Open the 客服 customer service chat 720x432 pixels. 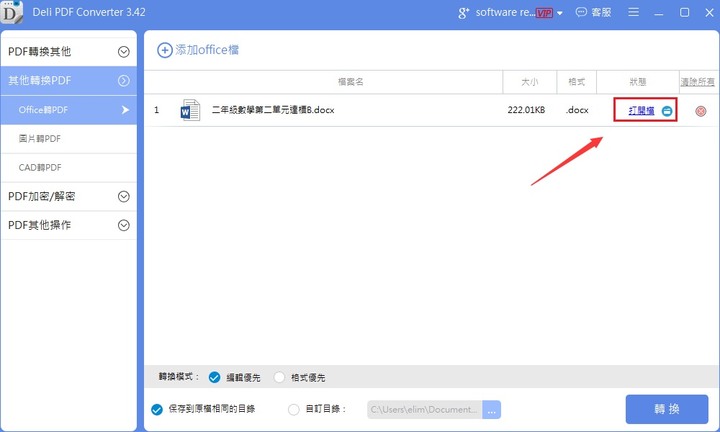click(x=593, y=12)
